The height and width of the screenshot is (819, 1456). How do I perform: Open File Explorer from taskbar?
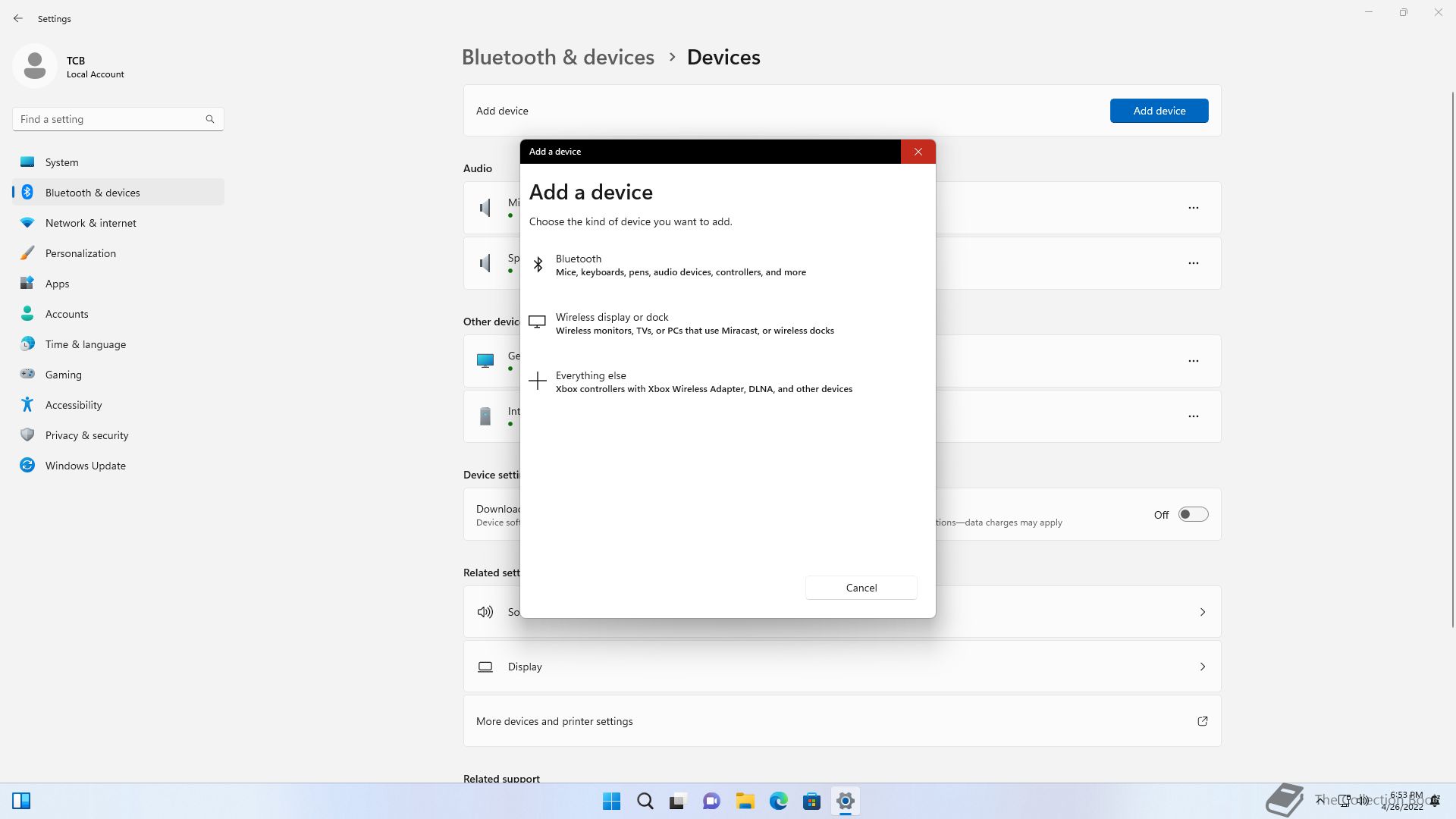745,801
